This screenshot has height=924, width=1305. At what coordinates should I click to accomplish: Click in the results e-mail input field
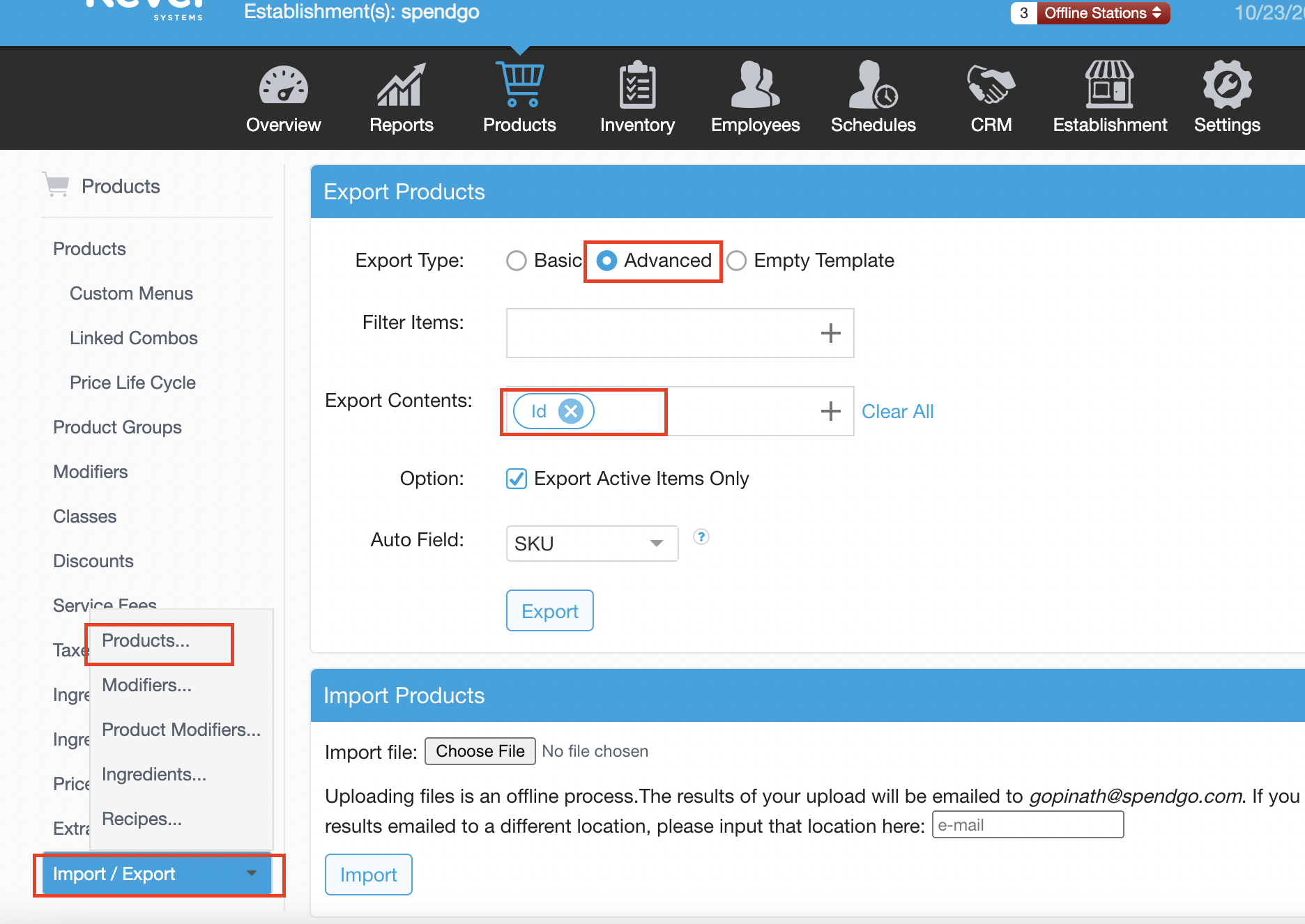click(x=1028, y=825)
